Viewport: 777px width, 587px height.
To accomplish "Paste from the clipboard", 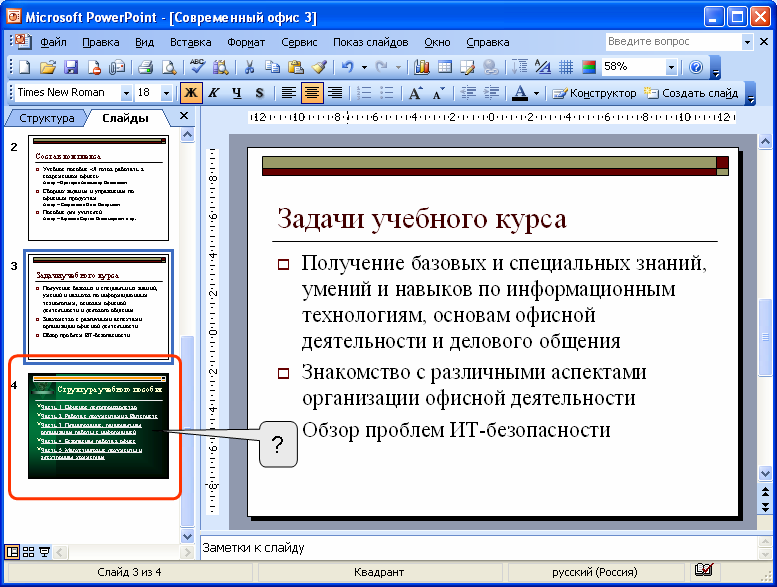I will tap(296, 67).
